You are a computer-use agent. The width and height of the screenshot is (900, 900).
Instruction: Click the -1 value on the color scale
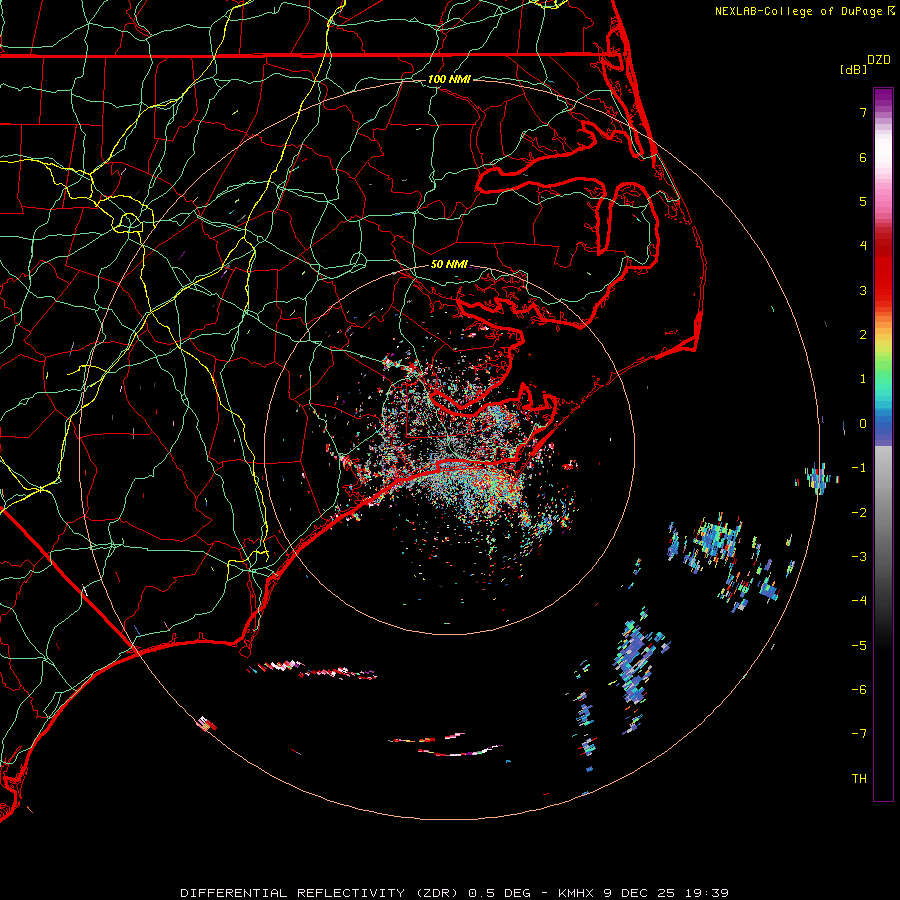[859, 468]
